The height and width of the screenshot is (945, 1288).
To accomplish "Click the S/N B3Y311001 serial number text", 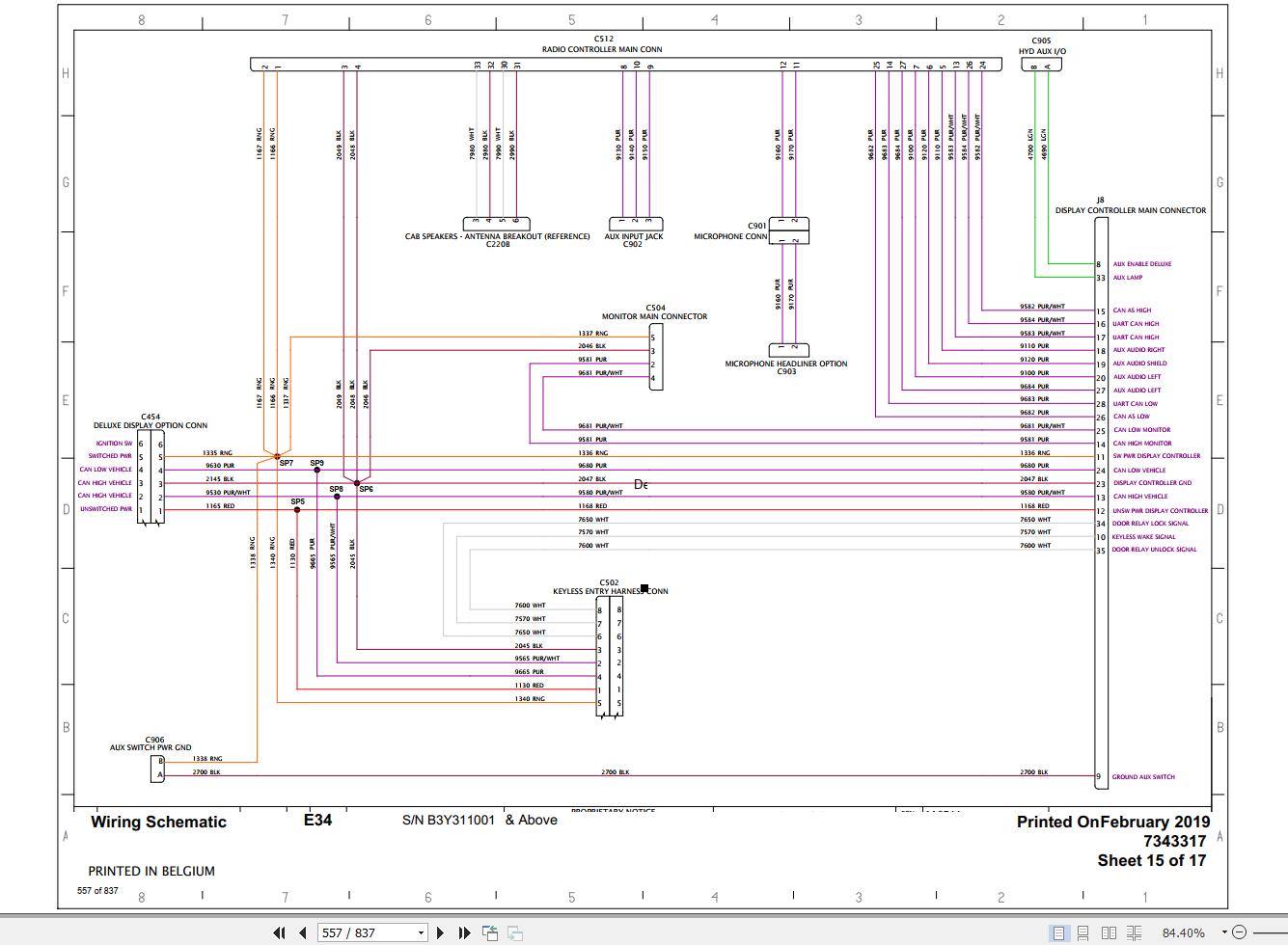I will (449, 821).
